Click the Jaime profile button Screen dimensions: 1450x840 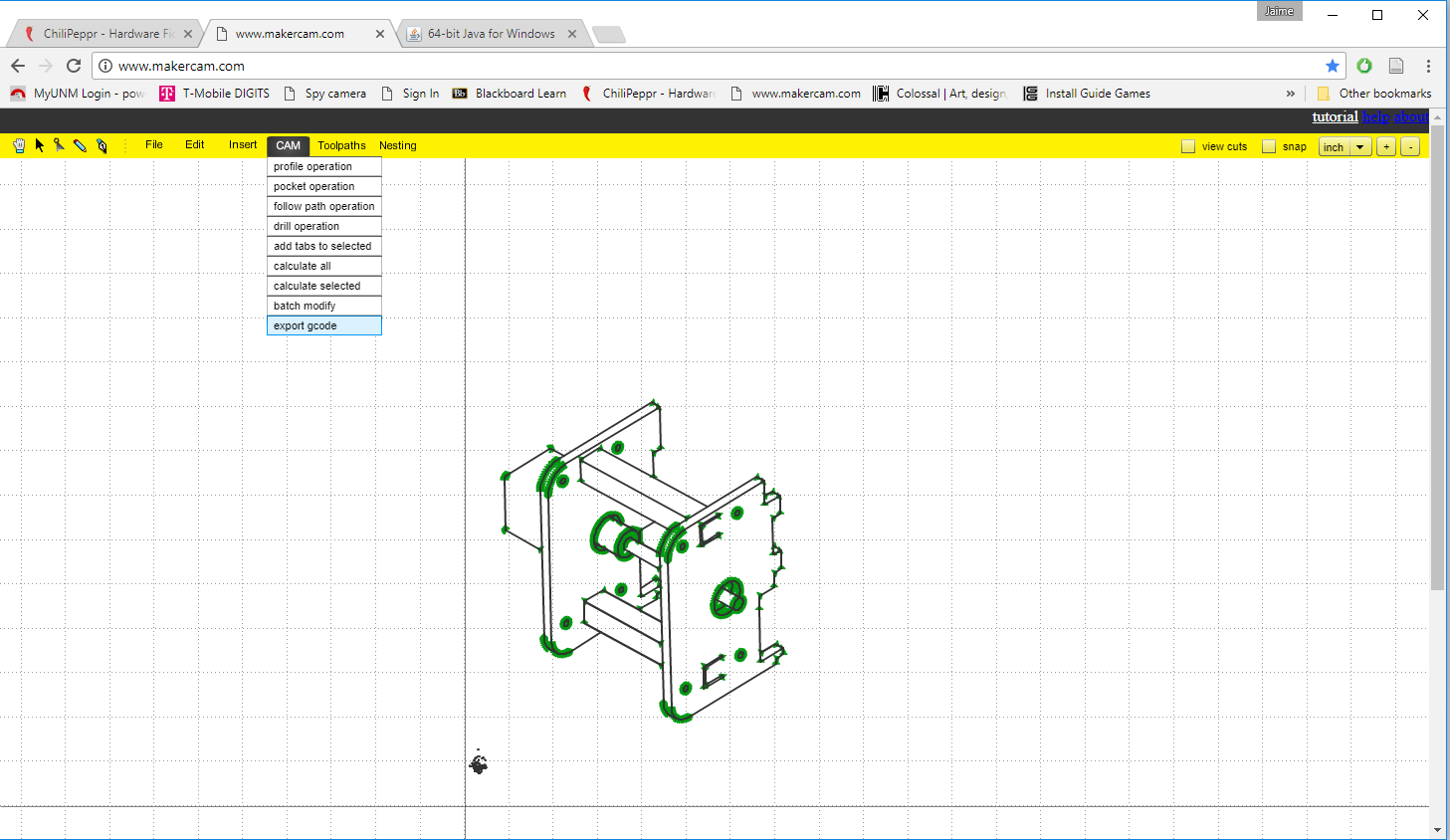coord(1280,11)
